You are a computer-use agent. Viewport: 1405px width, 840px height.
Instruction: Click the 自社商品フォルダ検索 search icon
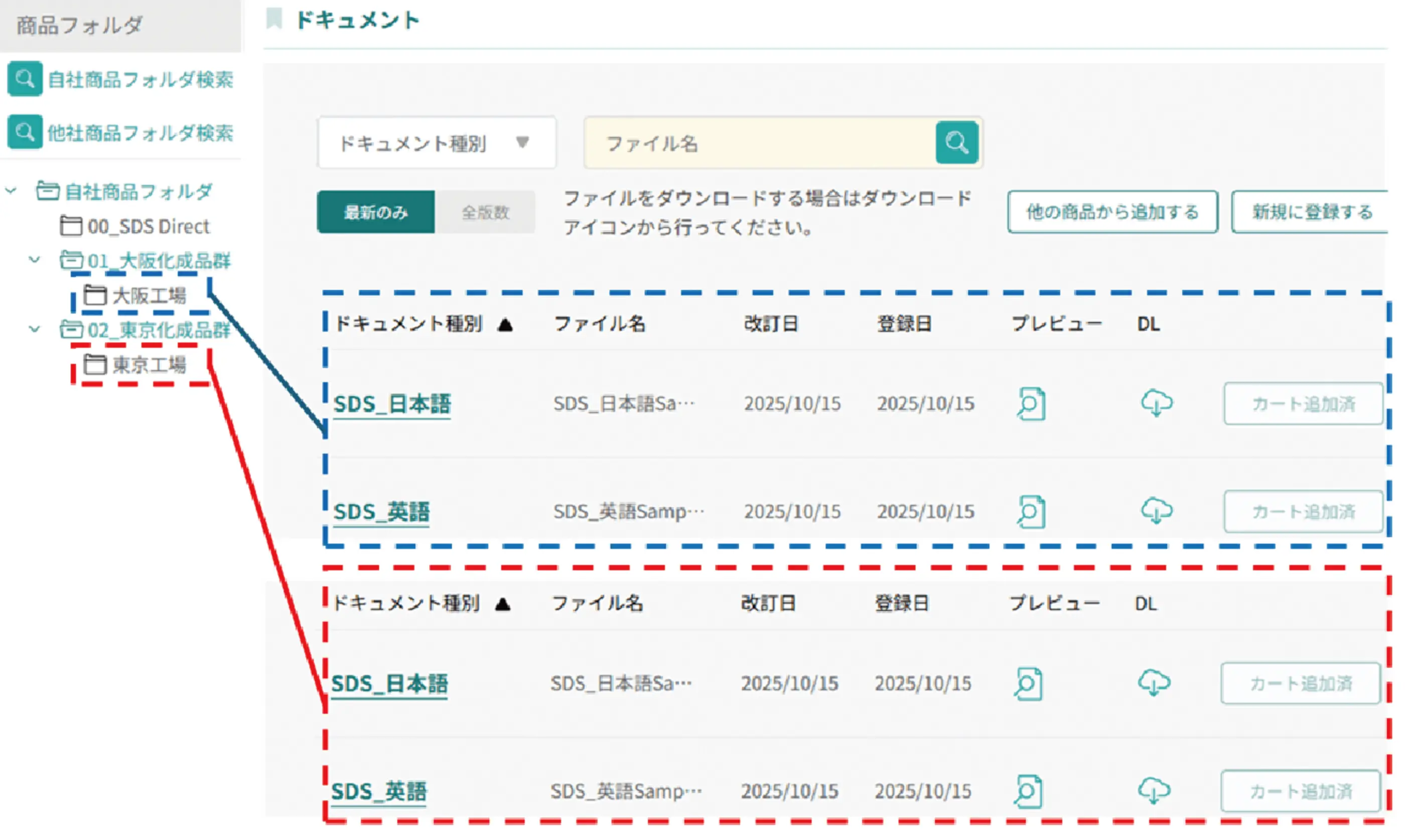tap(25, 79)
